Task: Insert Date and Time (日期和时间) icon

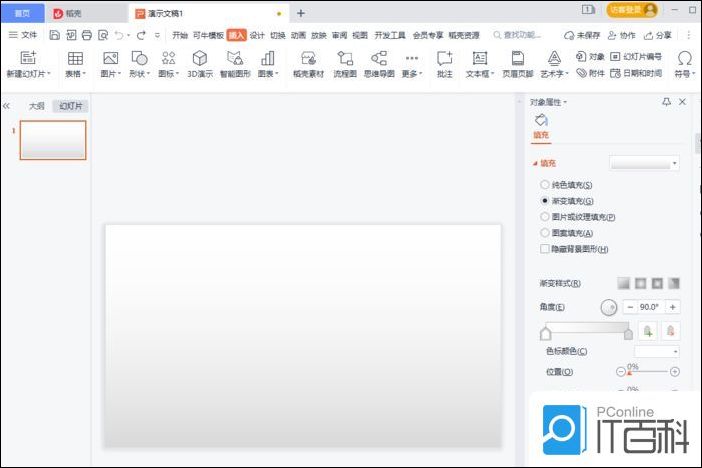Action: pyautogui.click(x=615, y=73)
